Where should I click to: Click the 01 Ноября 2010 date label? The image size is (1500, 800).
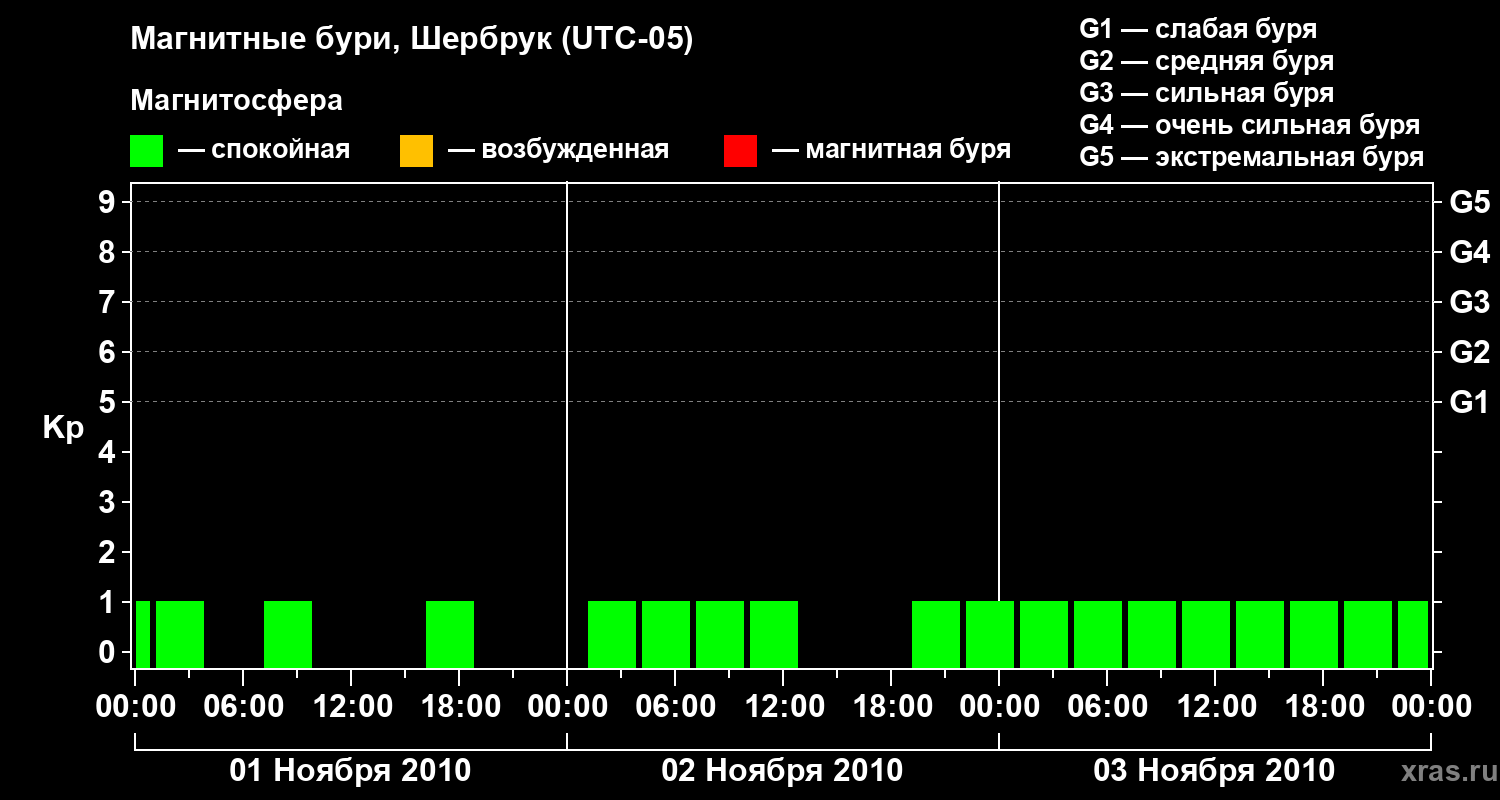coord(350,771)
